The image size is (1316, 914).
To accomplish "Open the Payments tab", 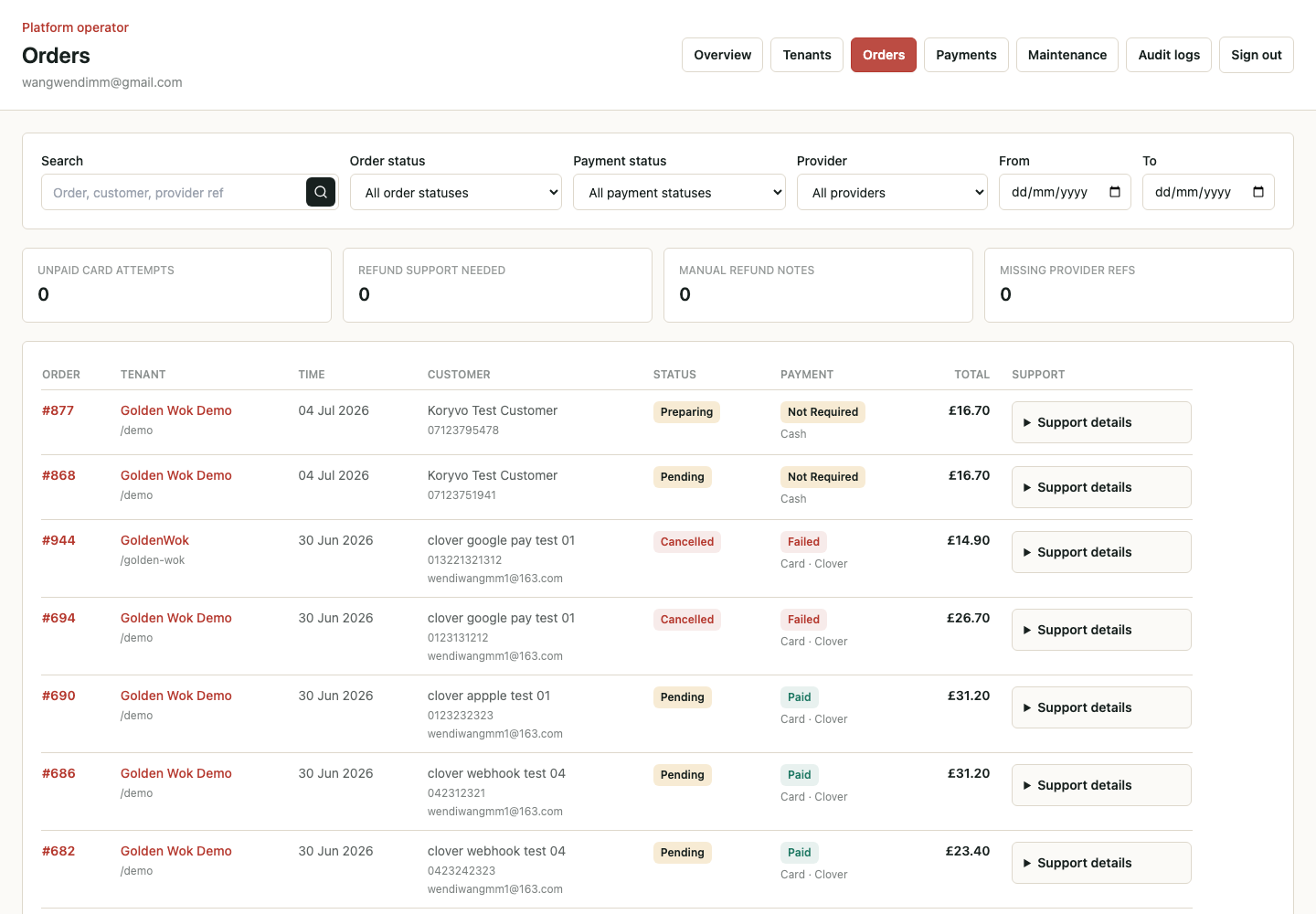I will pyautogui.click(x=966, y=55).
